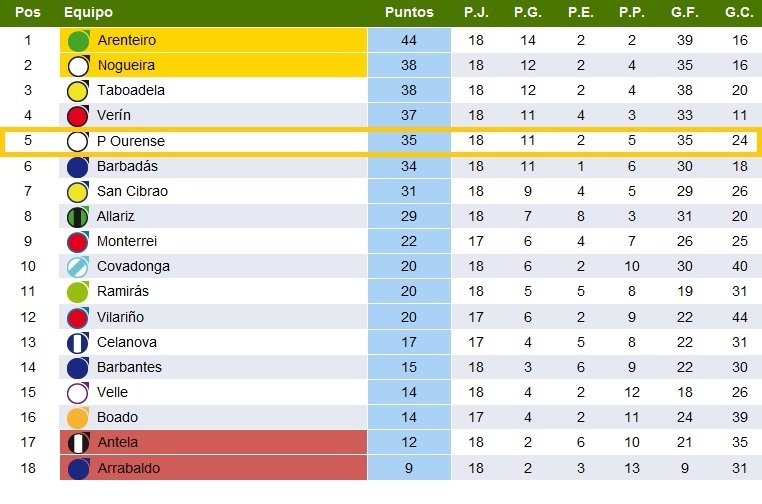Click the P.J. column header
The width and height of the screenshot is (762, 504).
tap(476, 12)
